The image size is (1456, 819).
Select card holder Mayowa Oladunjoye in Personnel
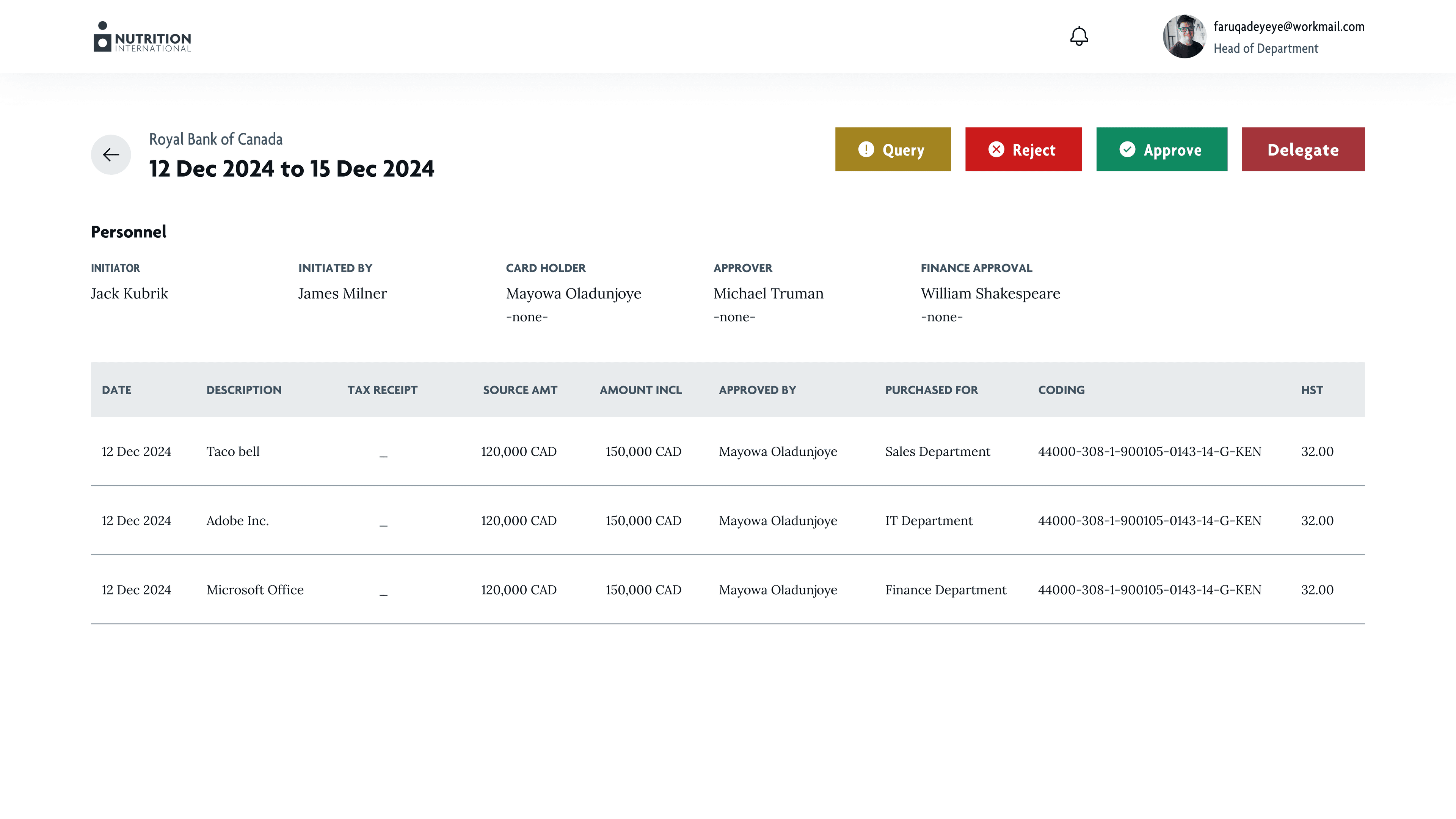[x=574, y=294]
